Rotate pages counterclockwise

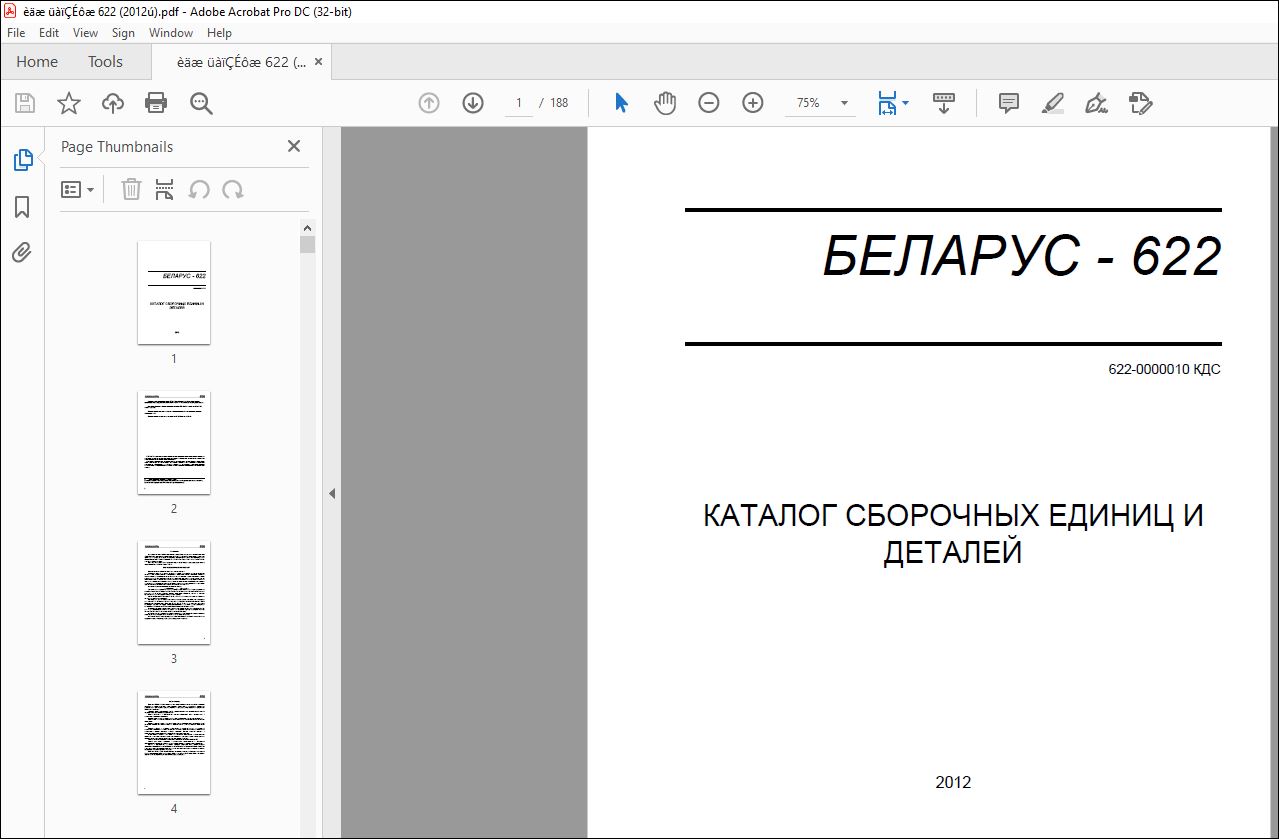pyautogui.click(x=199, y=189)
